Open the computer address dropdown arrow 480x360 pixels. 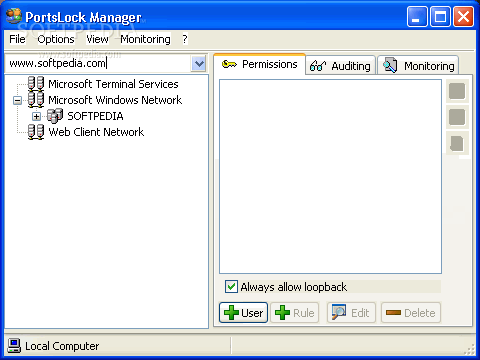tap(199, 63)
